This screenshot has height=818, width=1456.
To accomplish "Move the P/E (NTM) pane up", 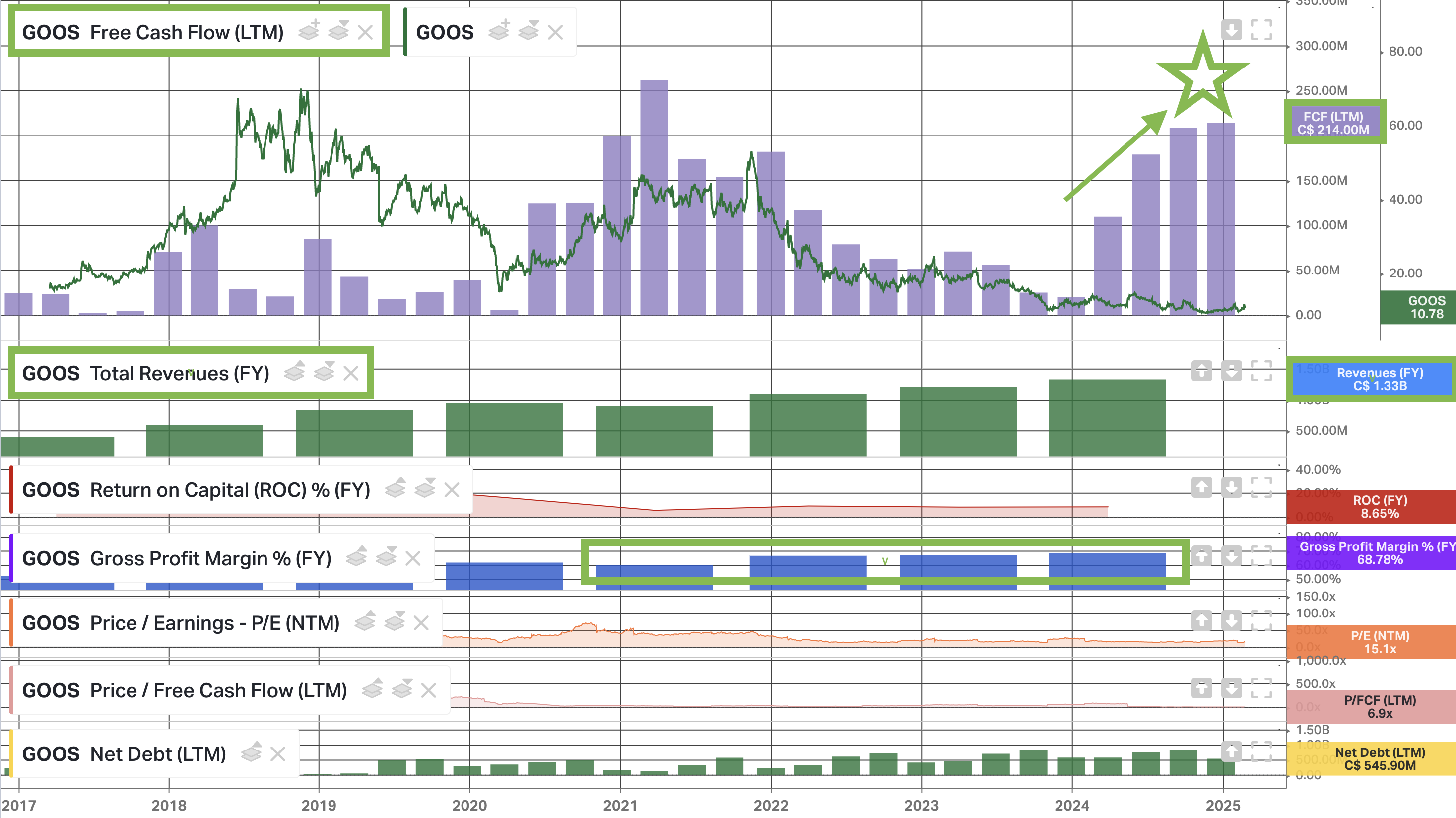I will [1202, 621].
